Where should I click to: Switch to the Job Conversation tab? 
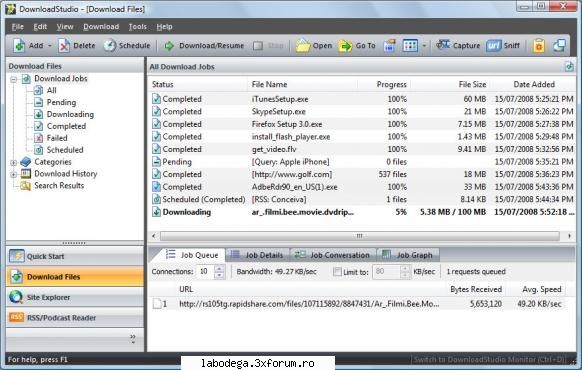[x=332, y=255]
